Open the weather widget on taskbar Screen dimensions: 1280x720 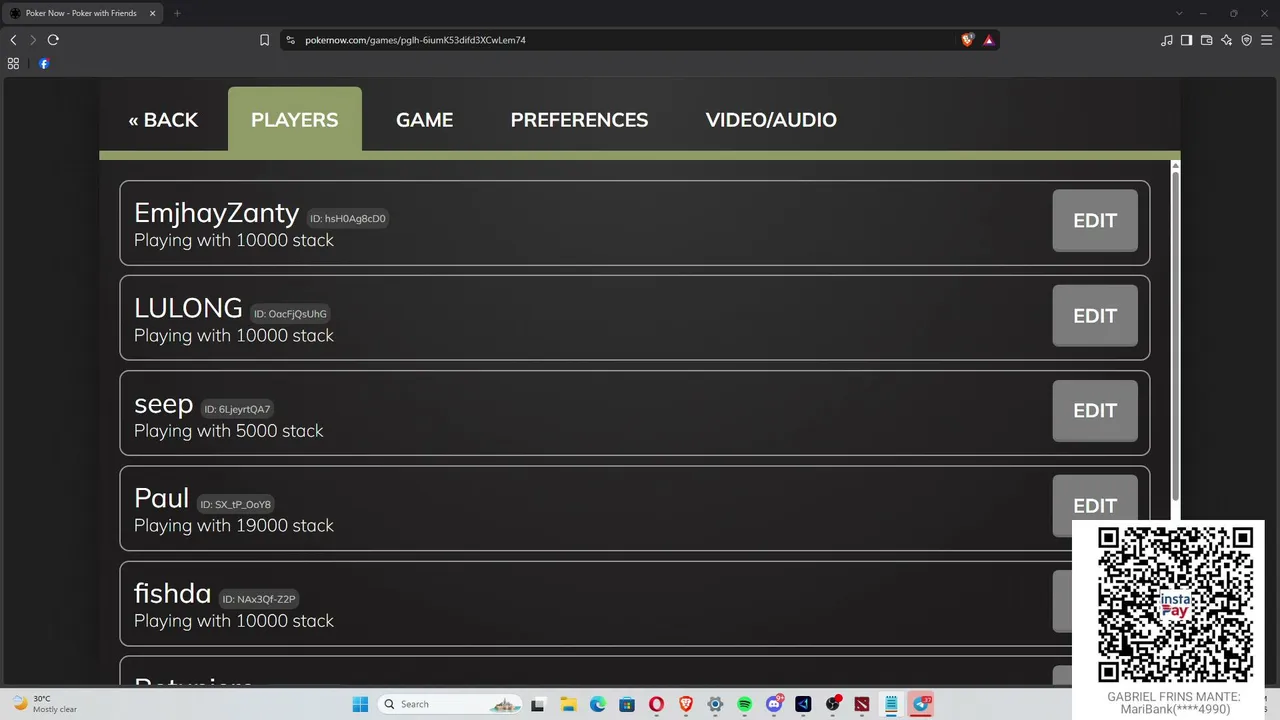click(45, 704)
